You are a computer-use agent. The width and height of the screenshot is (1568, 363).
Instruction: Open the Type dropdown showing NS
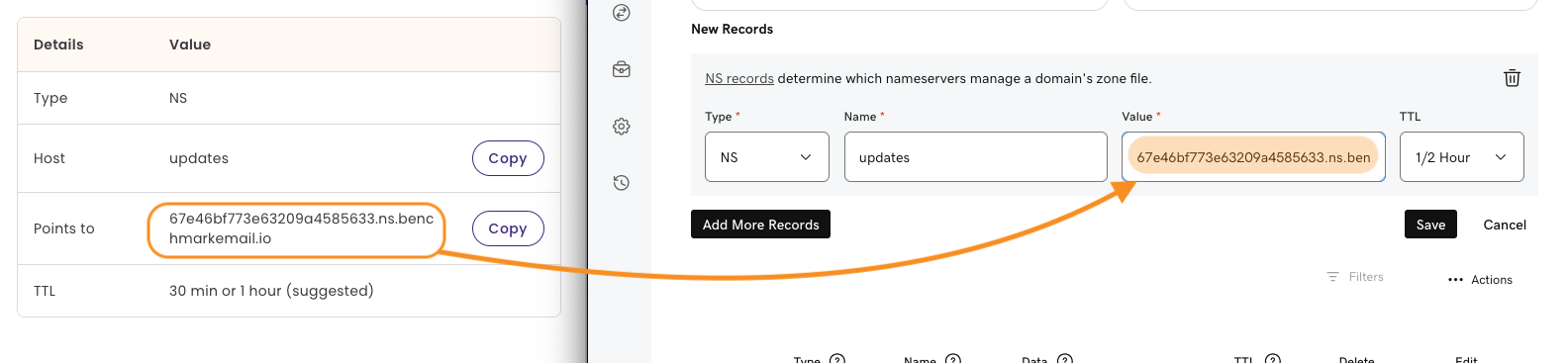(767, 157)
